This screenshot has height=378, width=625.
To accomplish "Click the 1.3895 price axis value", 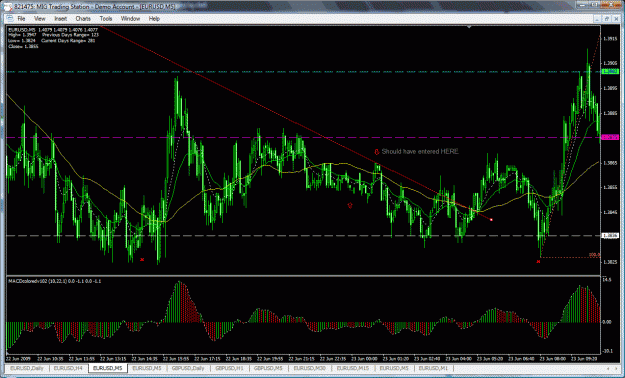I will click(610, 89).
